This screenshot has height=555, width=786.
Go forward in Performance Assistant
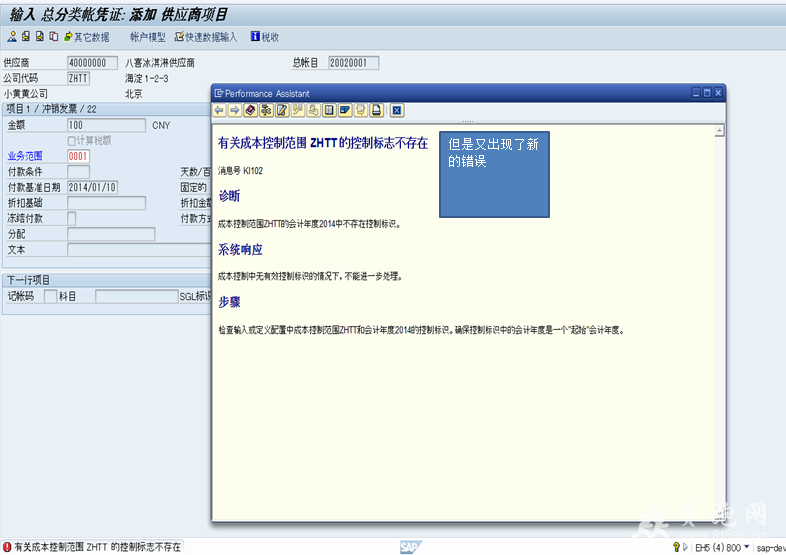(235, 110)
